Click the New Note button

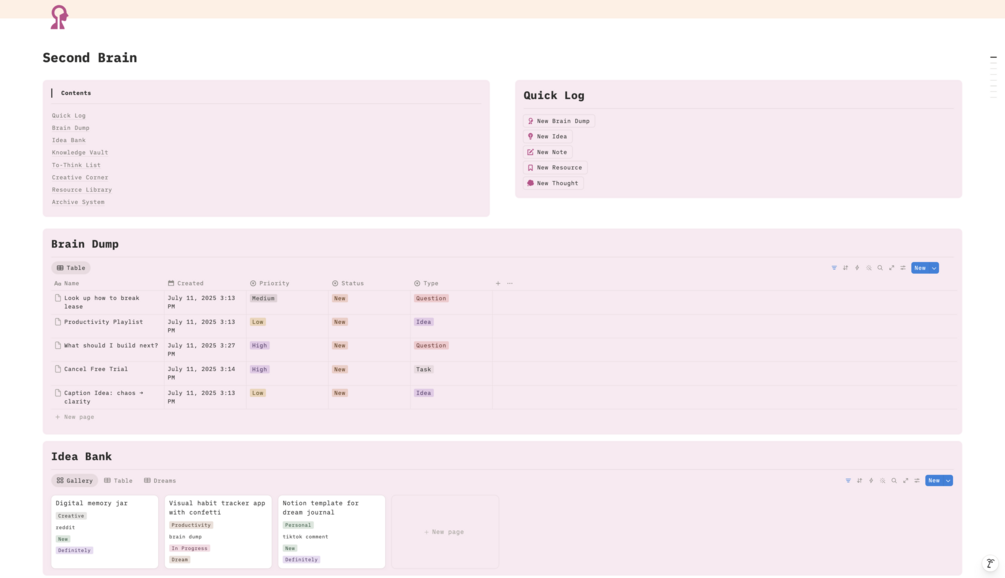[547, 152]
